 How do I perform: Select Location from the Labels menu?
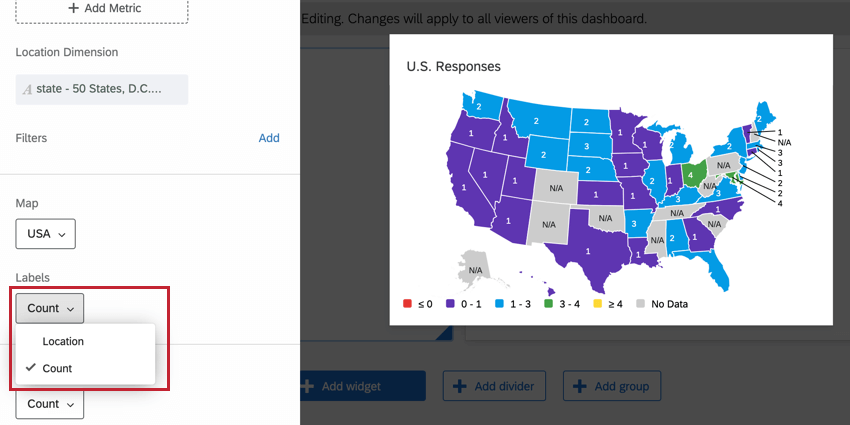(x=63, y=341)
